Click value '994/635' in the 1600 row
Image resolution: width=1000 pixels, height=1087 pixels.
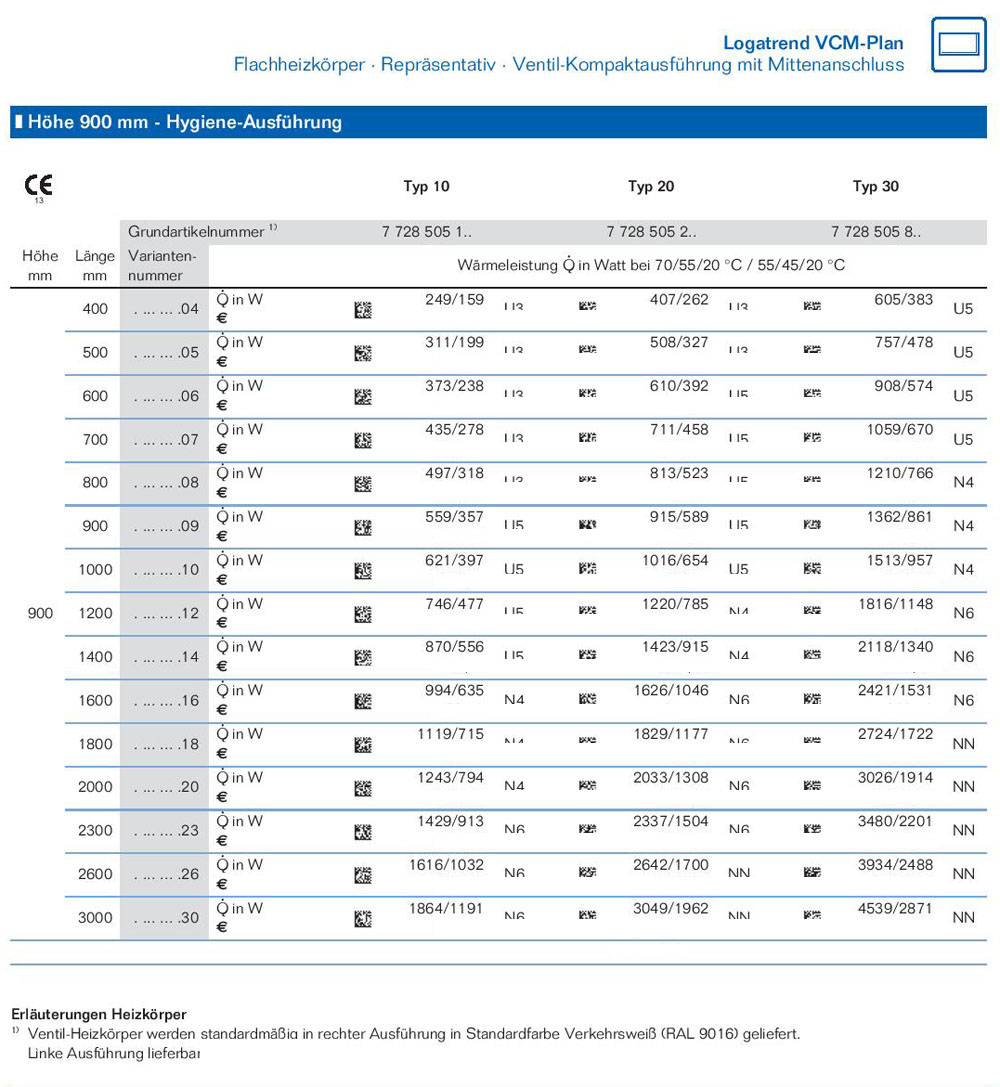coord(455,690)
